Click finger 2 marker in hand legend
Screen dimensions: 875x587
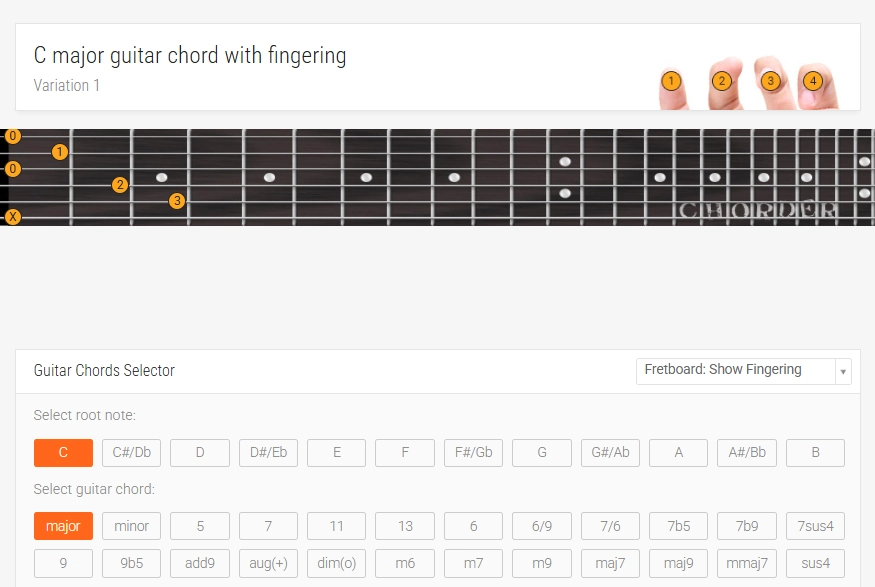tap(722, 81)
